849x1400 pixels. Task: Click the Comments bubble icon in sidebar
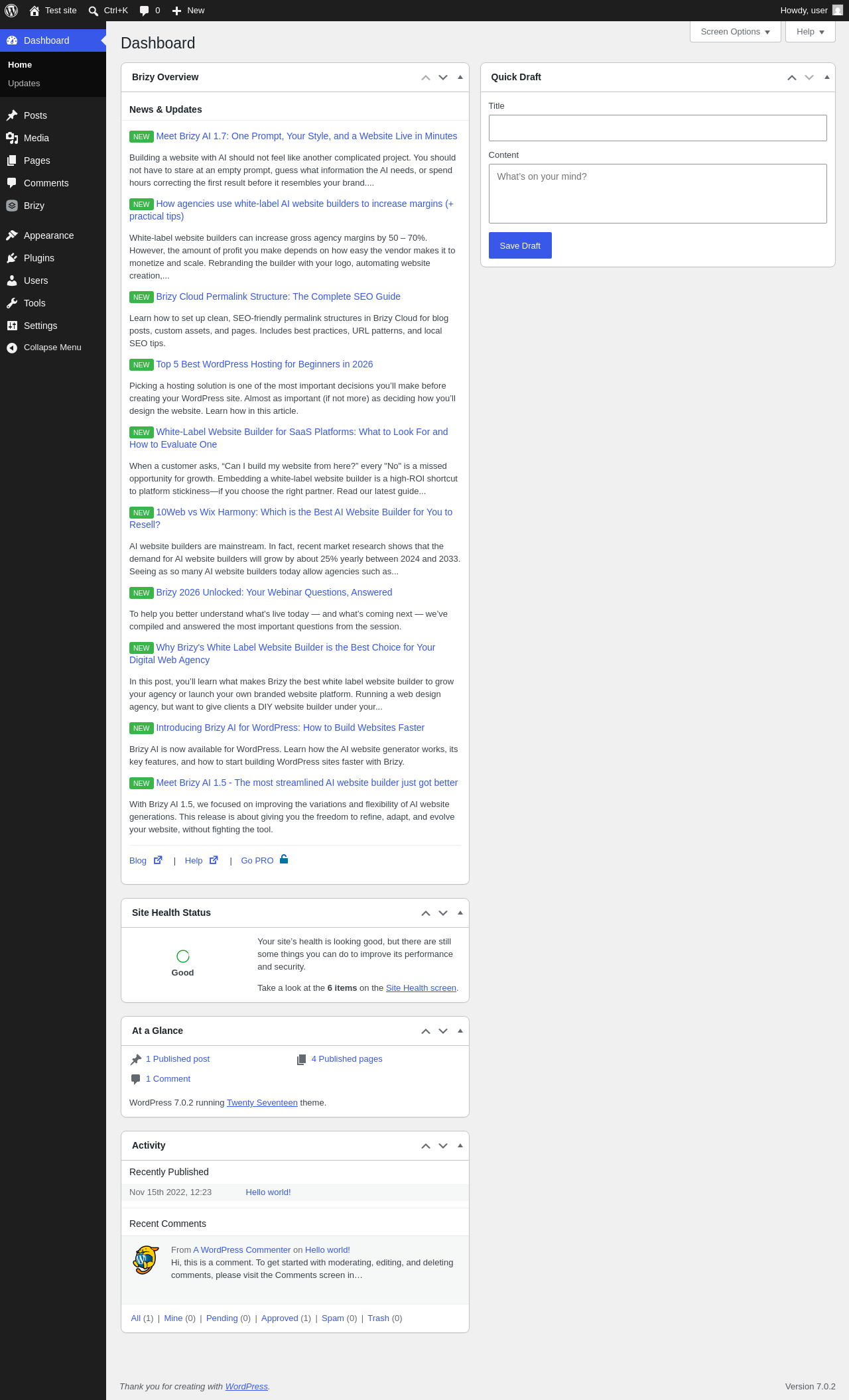tap(12, 183)
